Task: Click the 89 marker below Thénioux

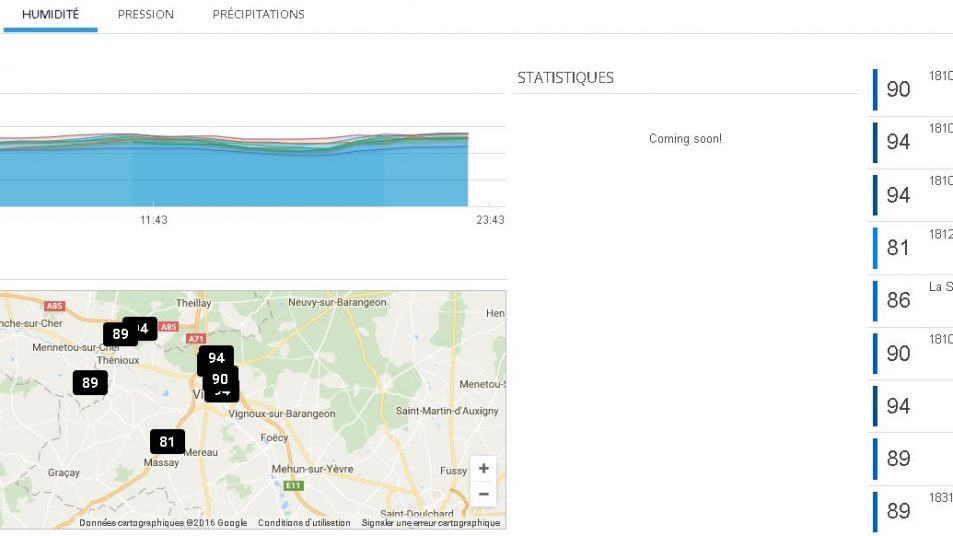Action: [90, 382]
